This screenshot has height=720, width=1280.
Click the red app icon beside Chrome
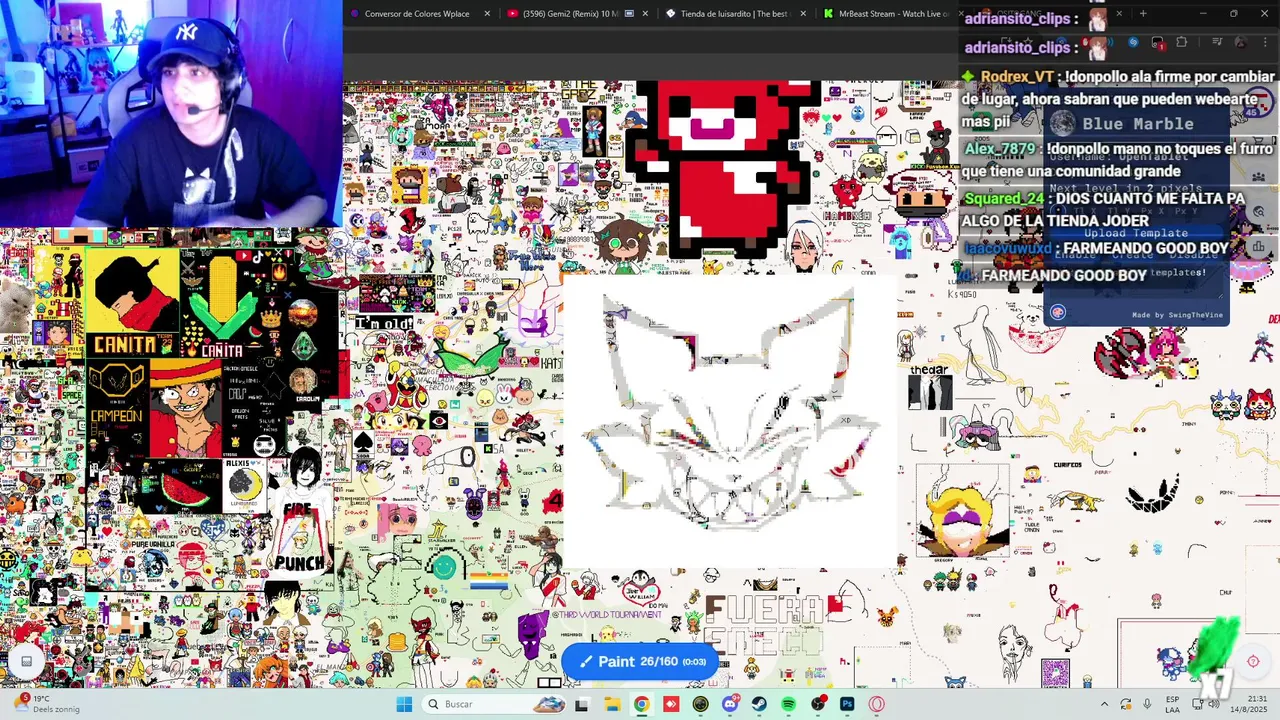click(671, 704)
